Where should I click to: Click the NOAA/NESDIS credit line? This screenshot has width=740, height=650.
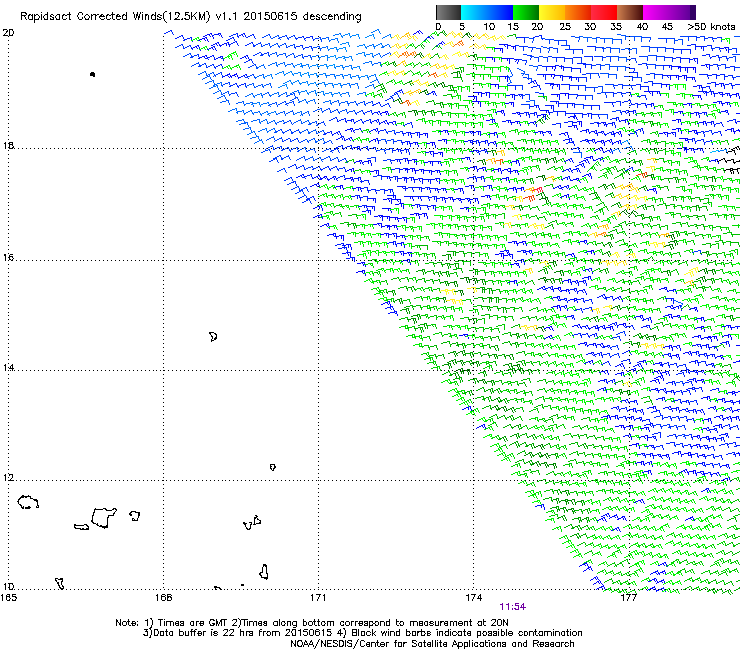pos(432,644)
